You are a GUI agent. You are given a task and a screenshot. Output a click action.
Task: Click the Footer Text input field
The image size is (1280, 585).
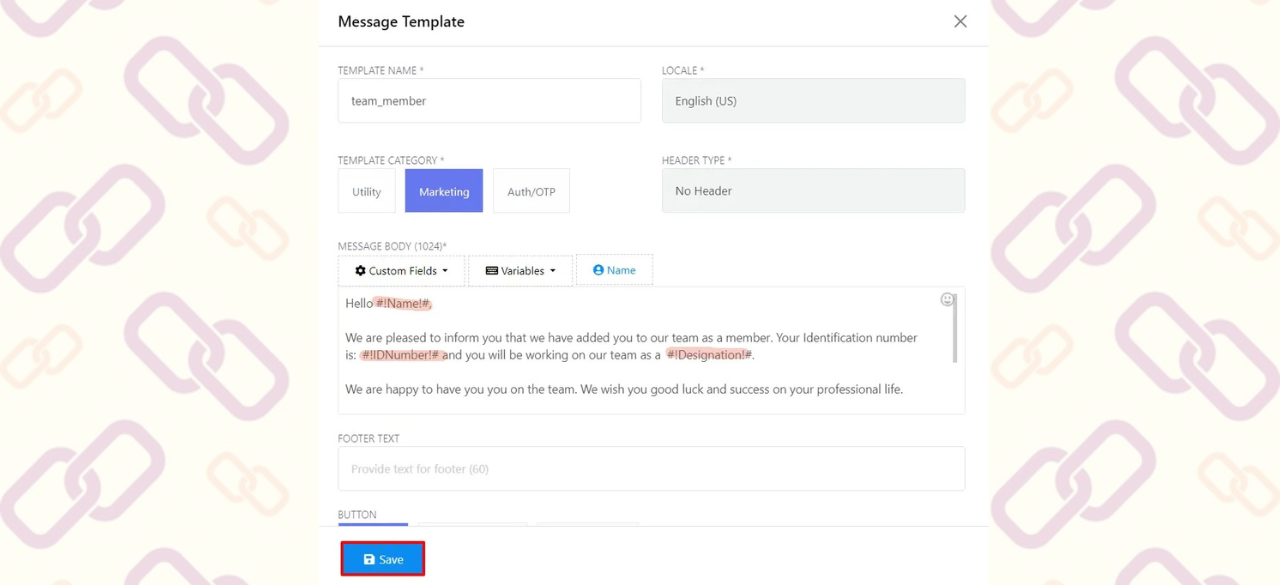pyautogui.click(x=651, y=469)
